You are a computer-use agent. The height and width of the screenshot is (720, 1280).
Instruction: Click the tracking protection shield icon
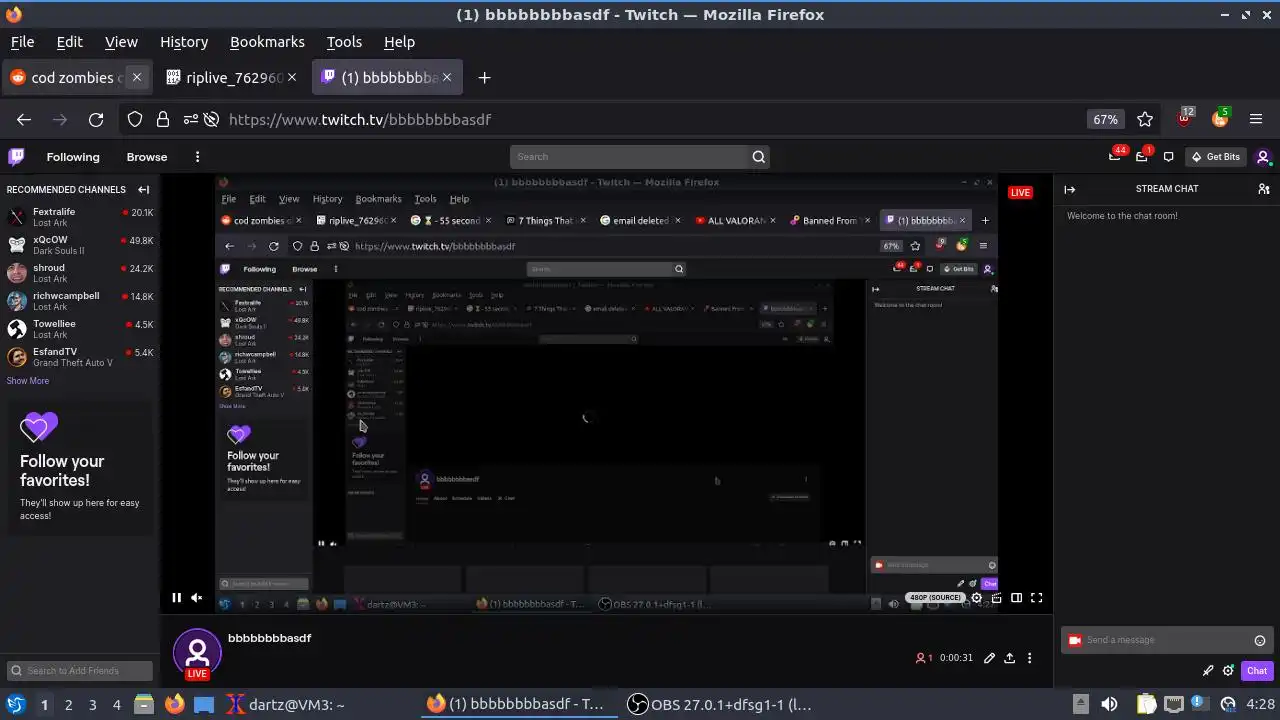(x=135, y=119)
